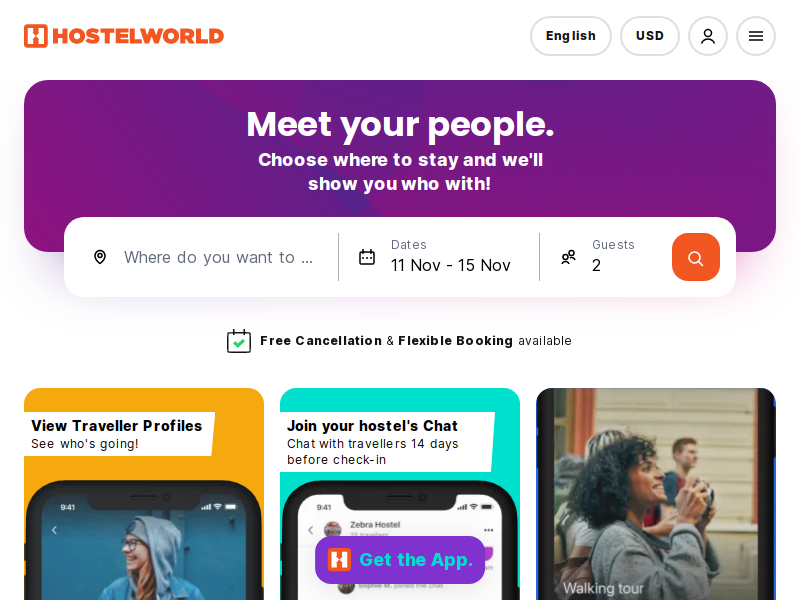This screenshot has width=800, height=600.
Task: Click the orange search magnifier button
Action: [695, 257]
